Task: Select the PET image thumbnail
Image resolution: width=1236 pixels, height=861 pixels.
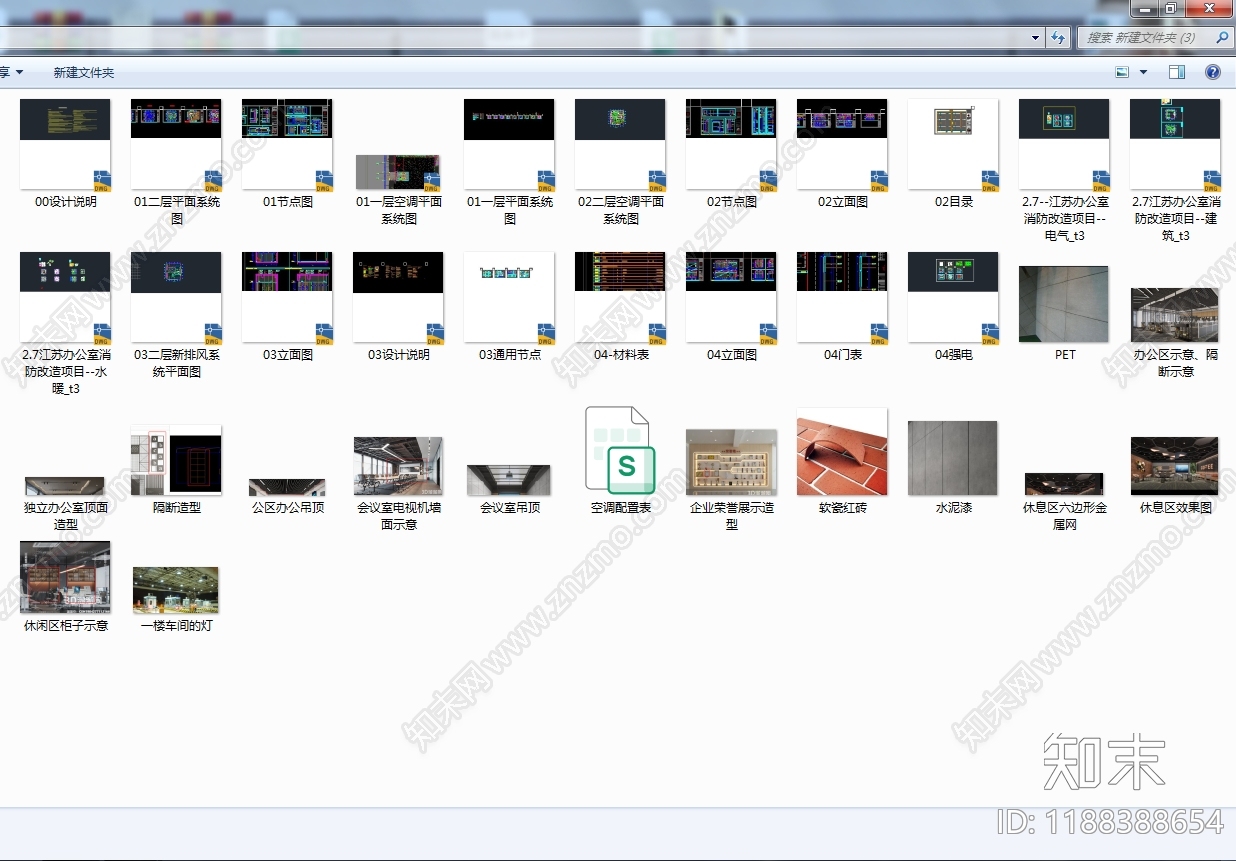Action: coord(1064,304)
